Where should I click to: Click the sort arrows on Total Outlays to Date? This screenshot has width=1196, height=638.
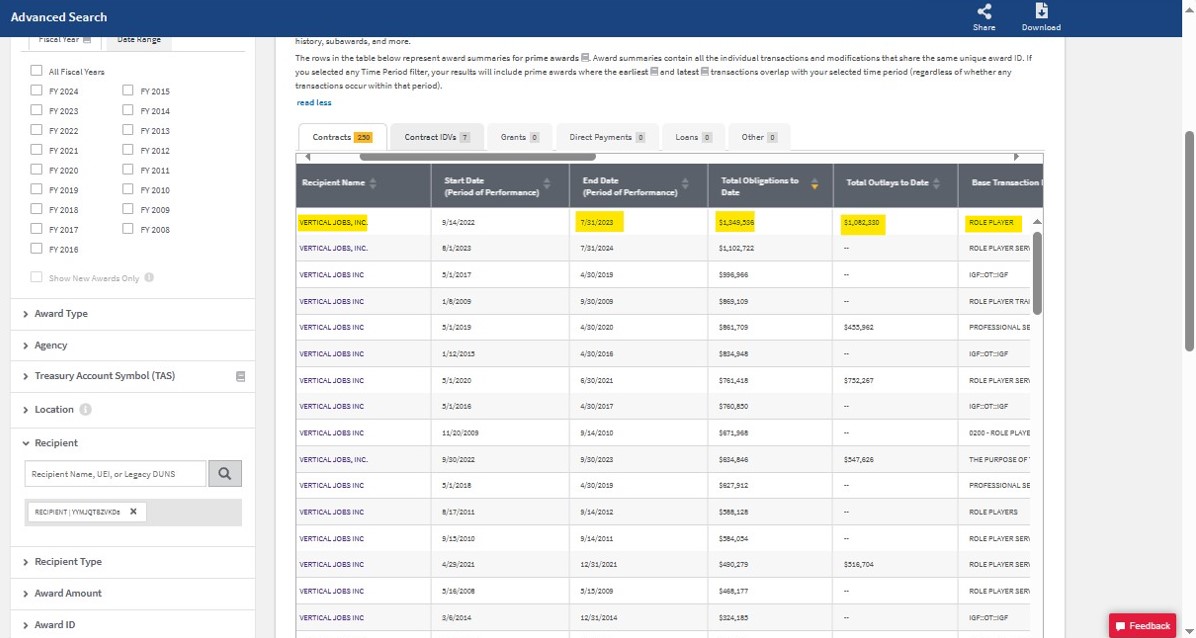click(937, 183)
